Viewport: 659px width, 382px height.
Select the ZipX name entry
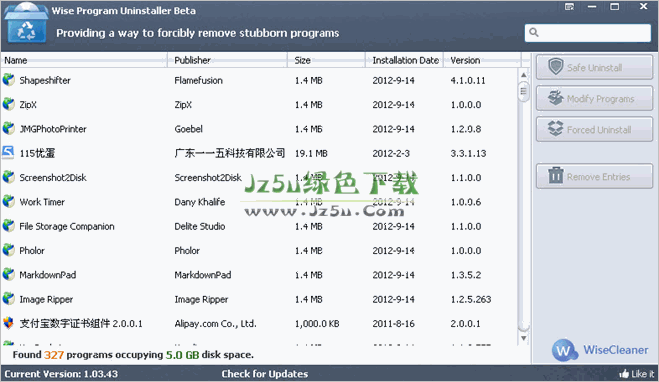tap(28, 105)
